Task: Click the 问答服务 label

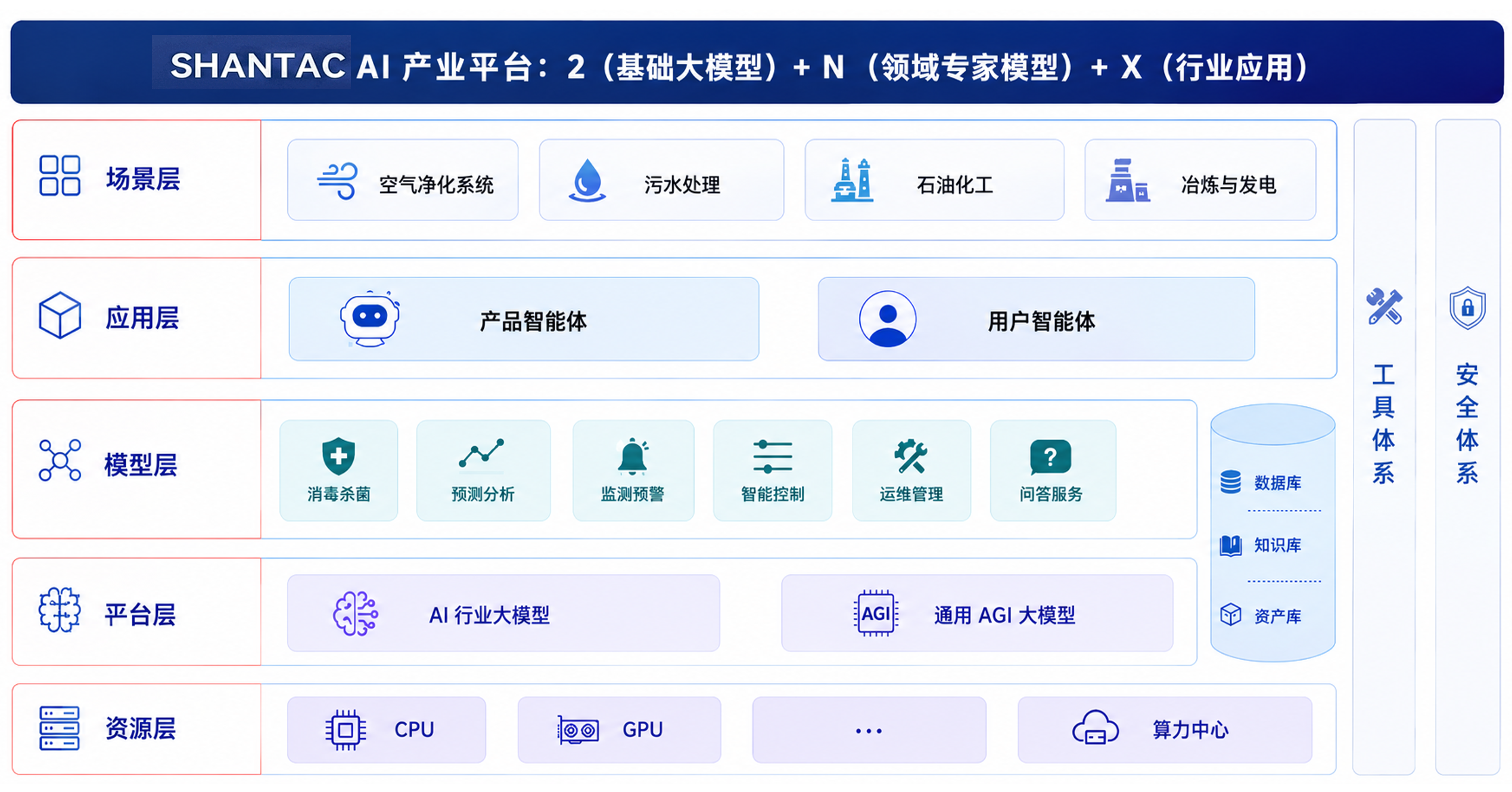Action: coord(1051,494)
